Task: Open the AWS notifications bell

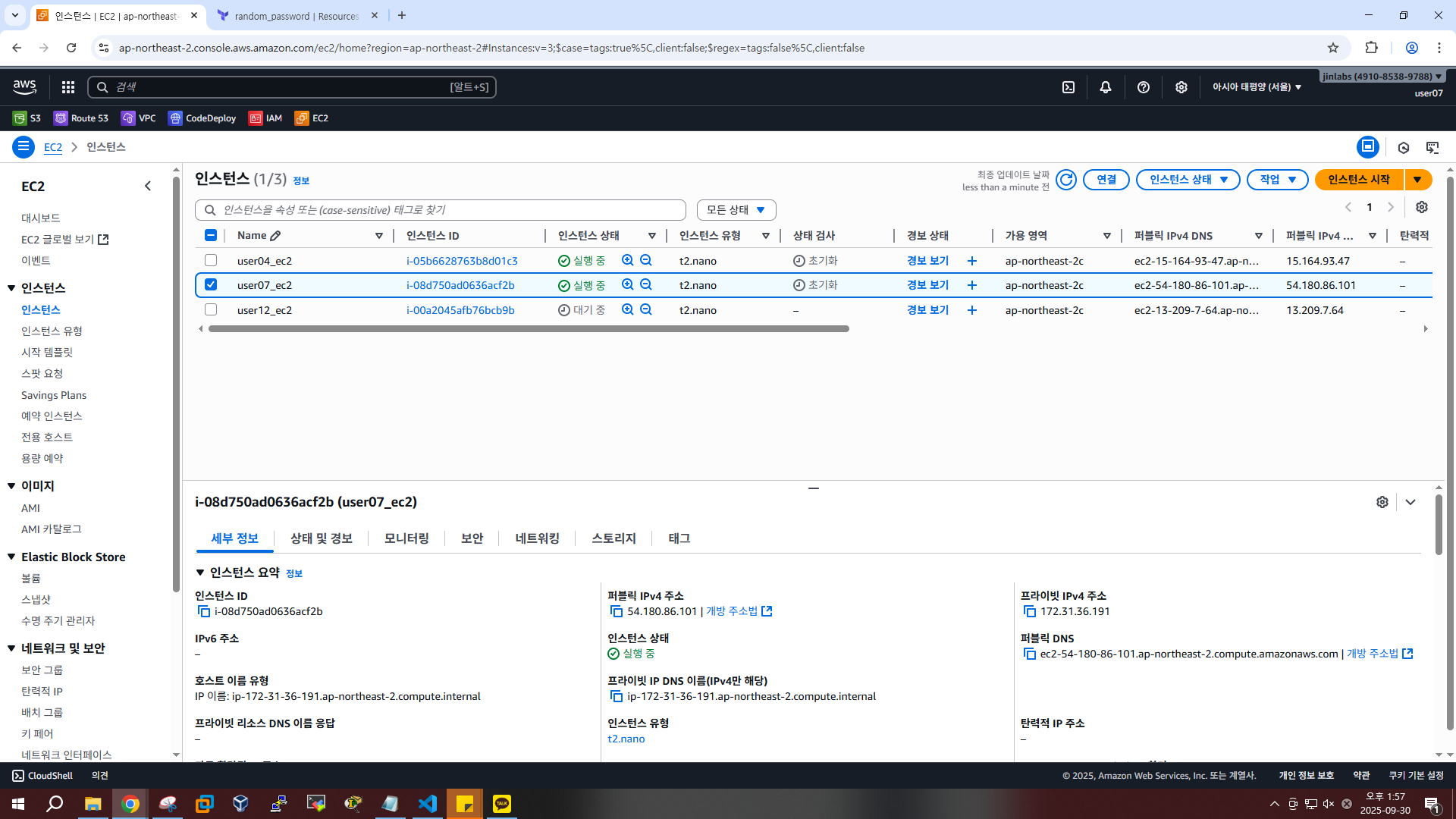Action: [x=1106, y=87]
